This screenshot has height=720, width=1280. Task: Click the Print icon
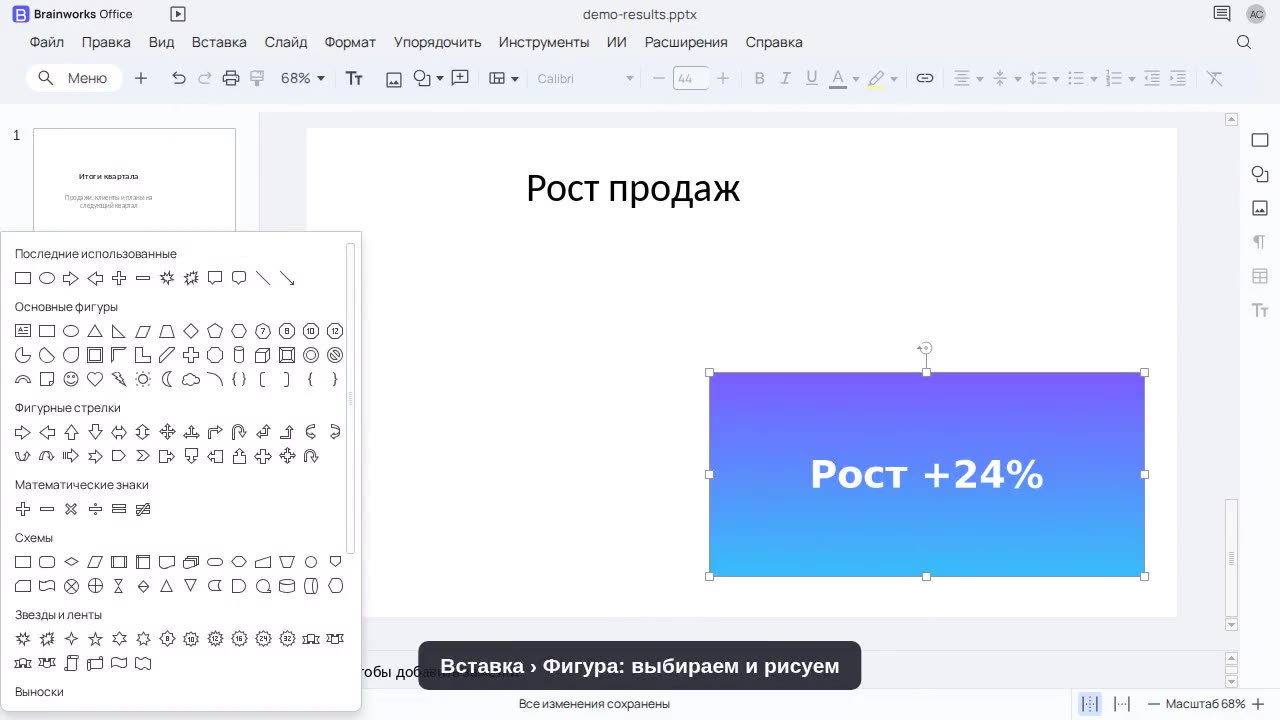click(231, 78)
